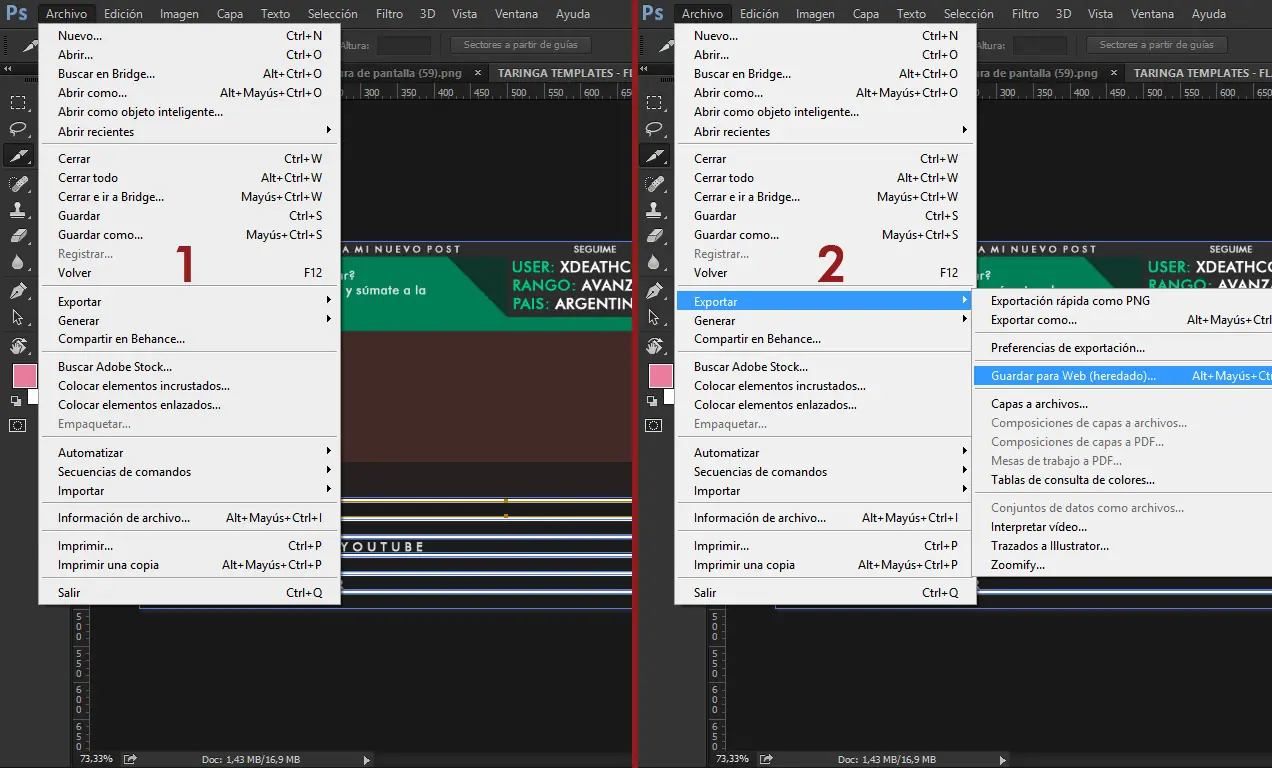Click pink foreground color swatch, right screenshot
Image resolution: width=1272 pixels, height=768 pixels.
[660, 376]
